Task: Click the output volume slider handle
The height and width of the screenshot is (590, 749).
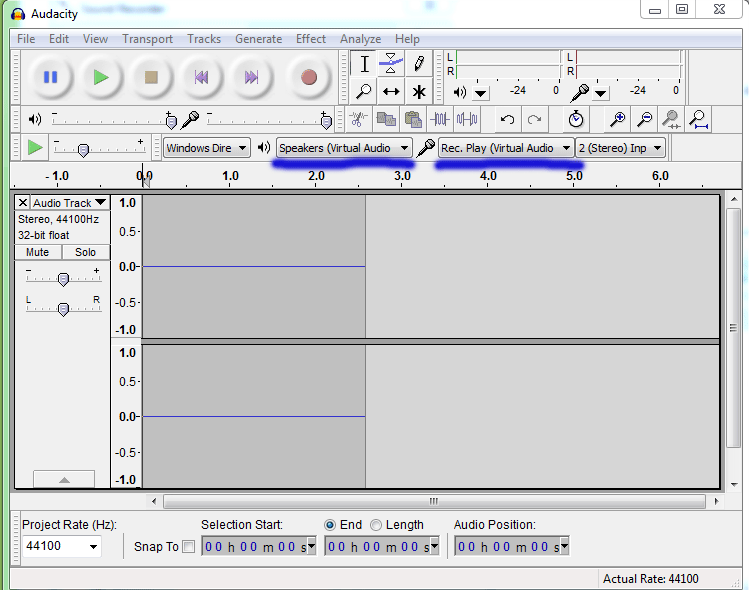Action: (171, 122)
